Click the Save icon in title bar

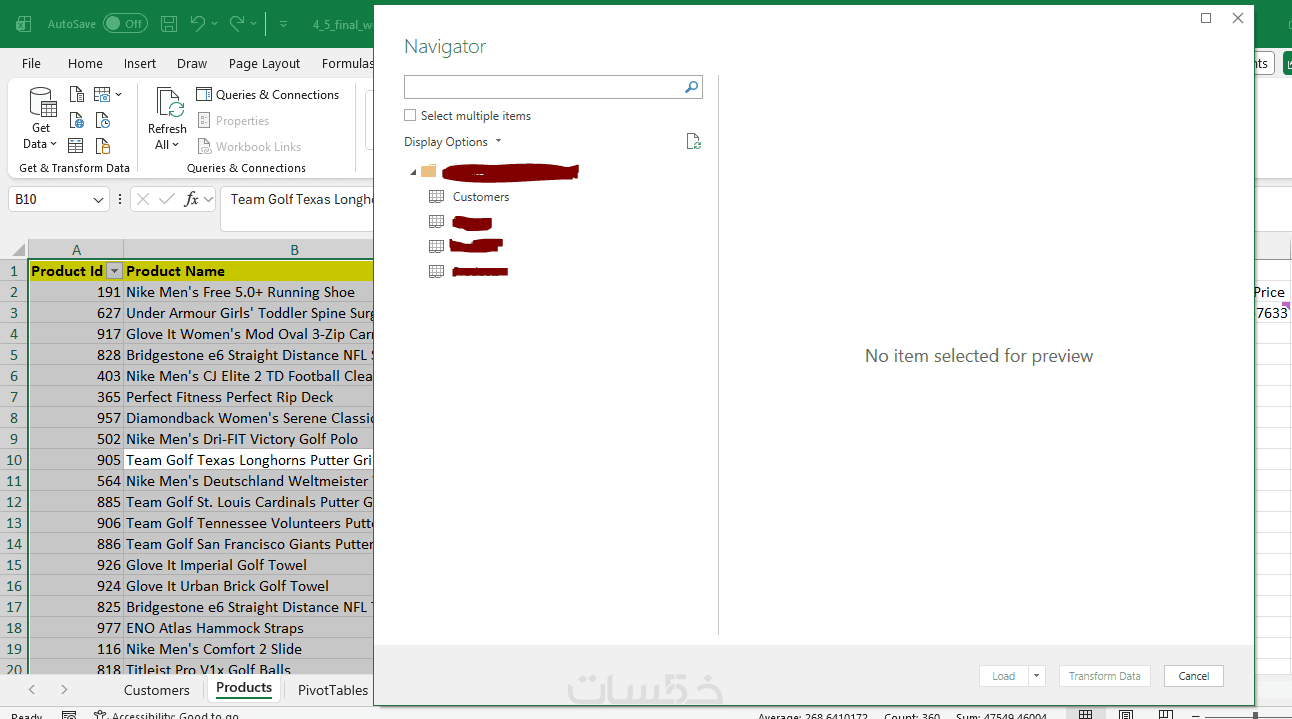[x=169, y=23]
